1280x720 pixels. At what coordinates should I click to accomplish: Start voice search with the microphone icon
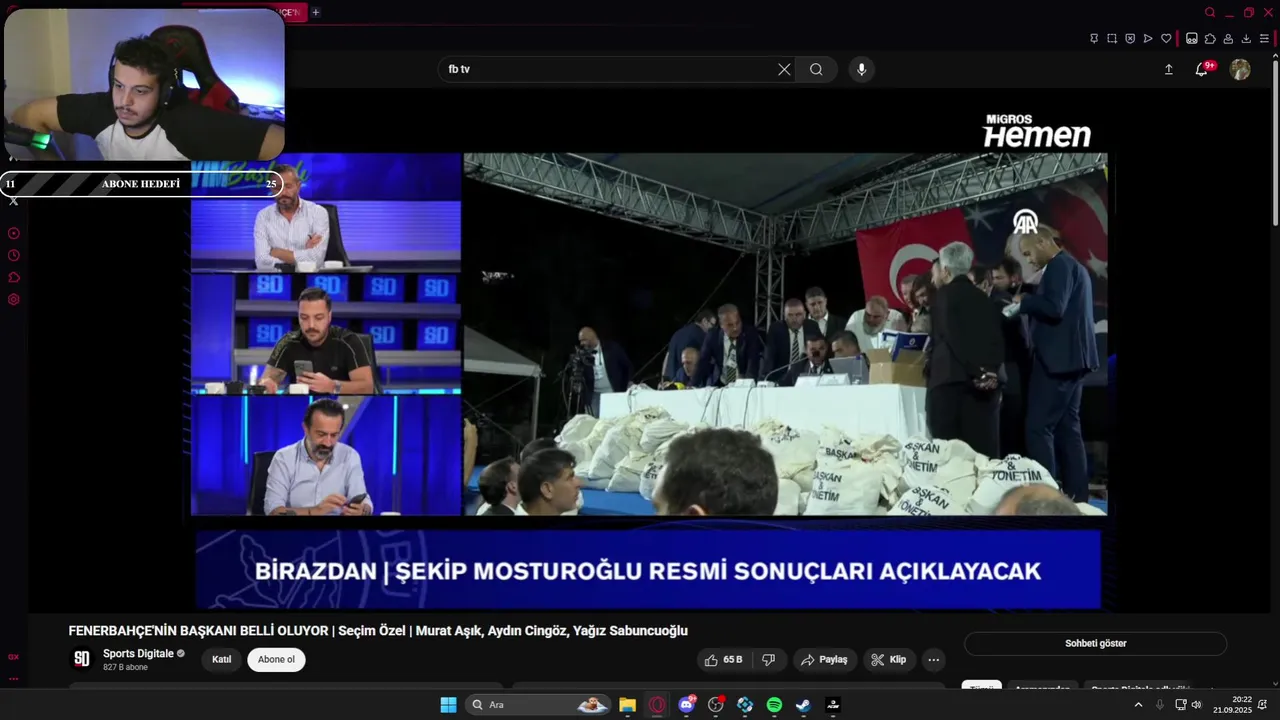(861, 69)
